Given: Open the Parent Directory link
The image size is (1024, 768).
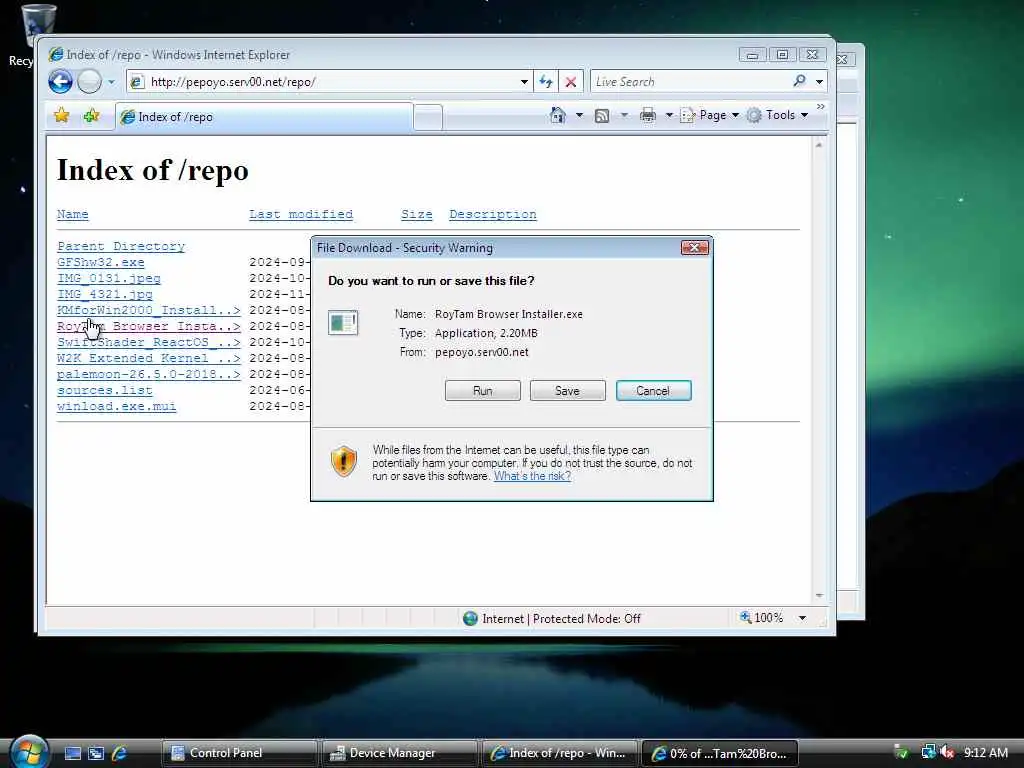Looking at the screenshot, I should [x=121, y=246].
